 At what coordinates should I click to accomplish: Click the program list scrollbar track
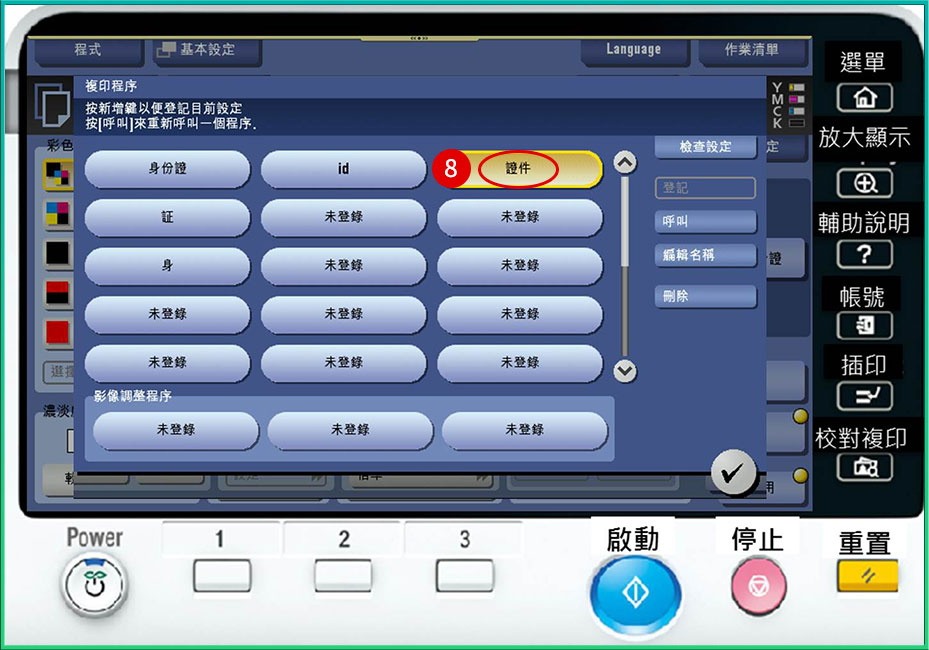625,265
